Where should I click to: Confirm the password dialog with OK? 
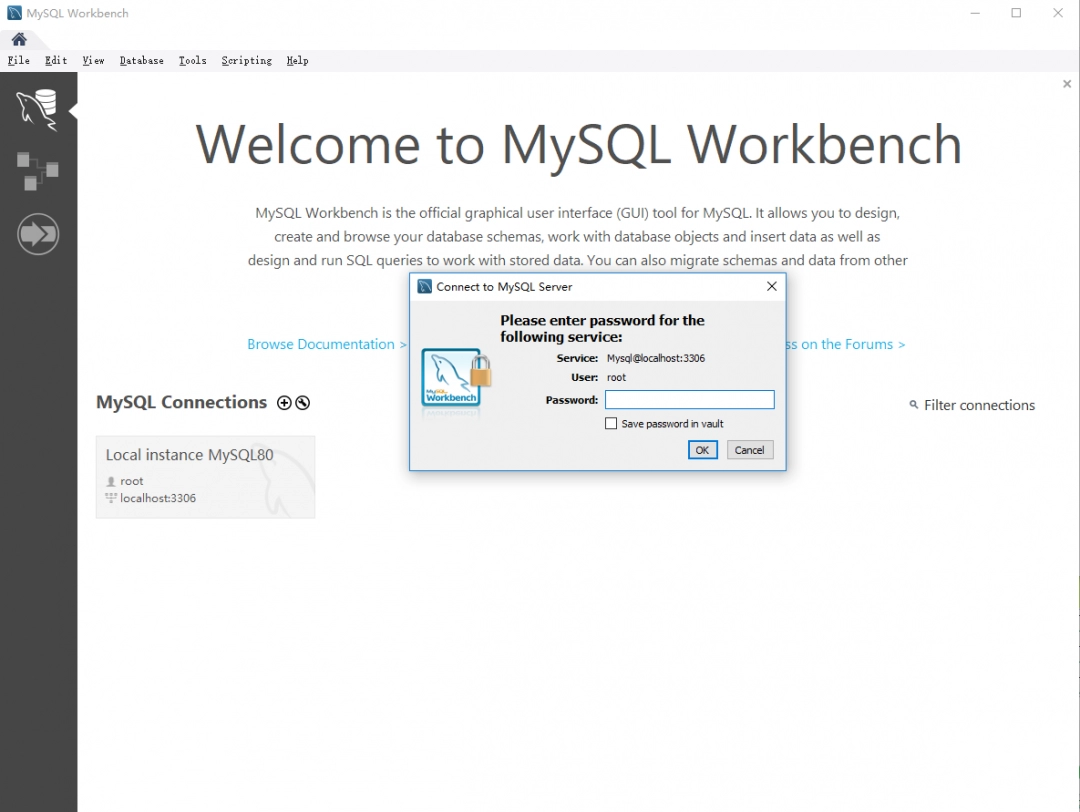coord(702,450)
